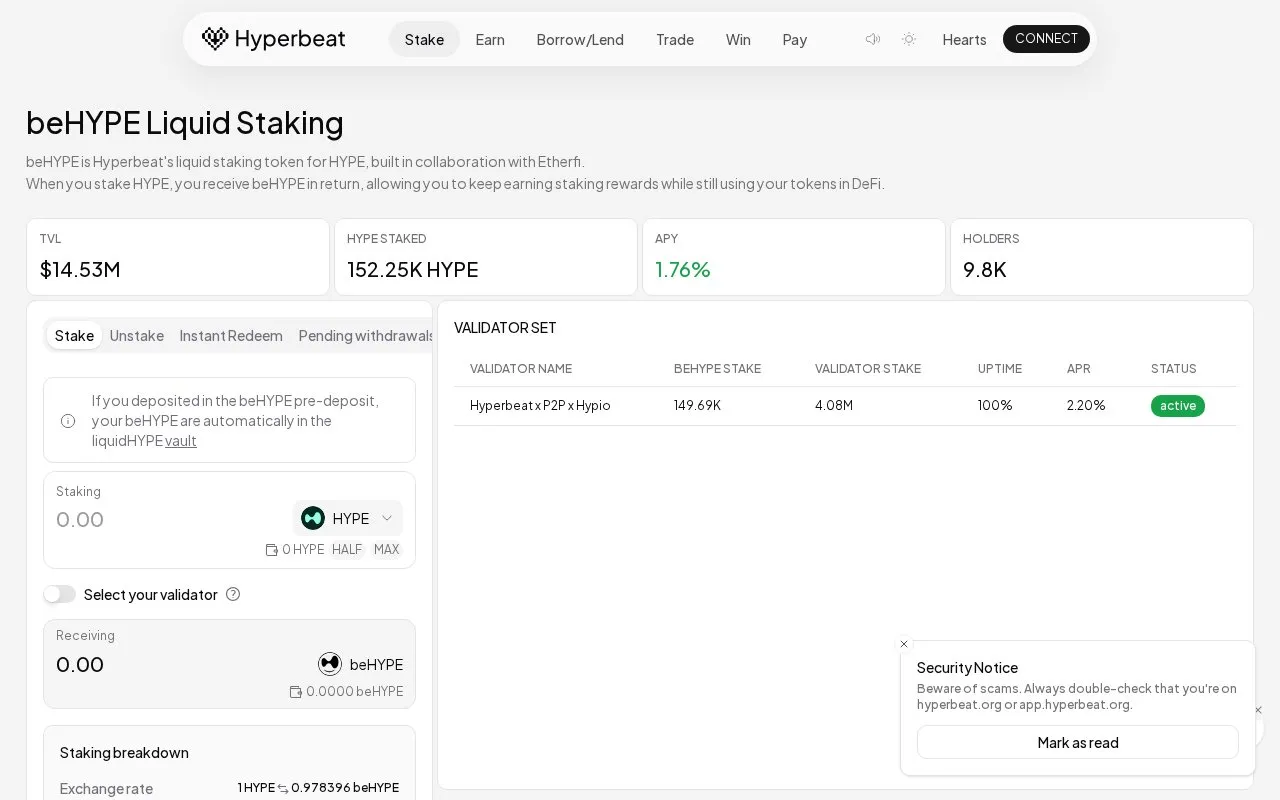The image size is (1280, 800).
Task: Click the wallet icon beside 0.0000 beHYPE
Action: click(295, 692)
